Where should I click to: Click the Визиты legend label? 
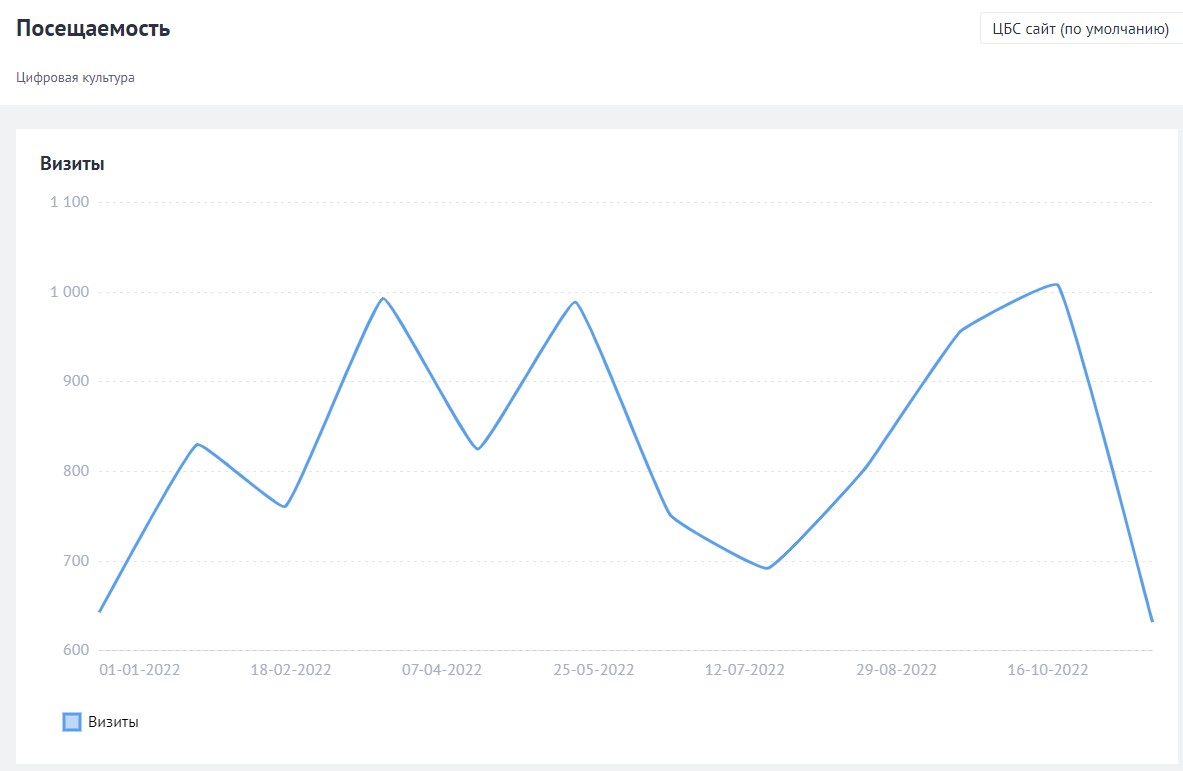113,722
